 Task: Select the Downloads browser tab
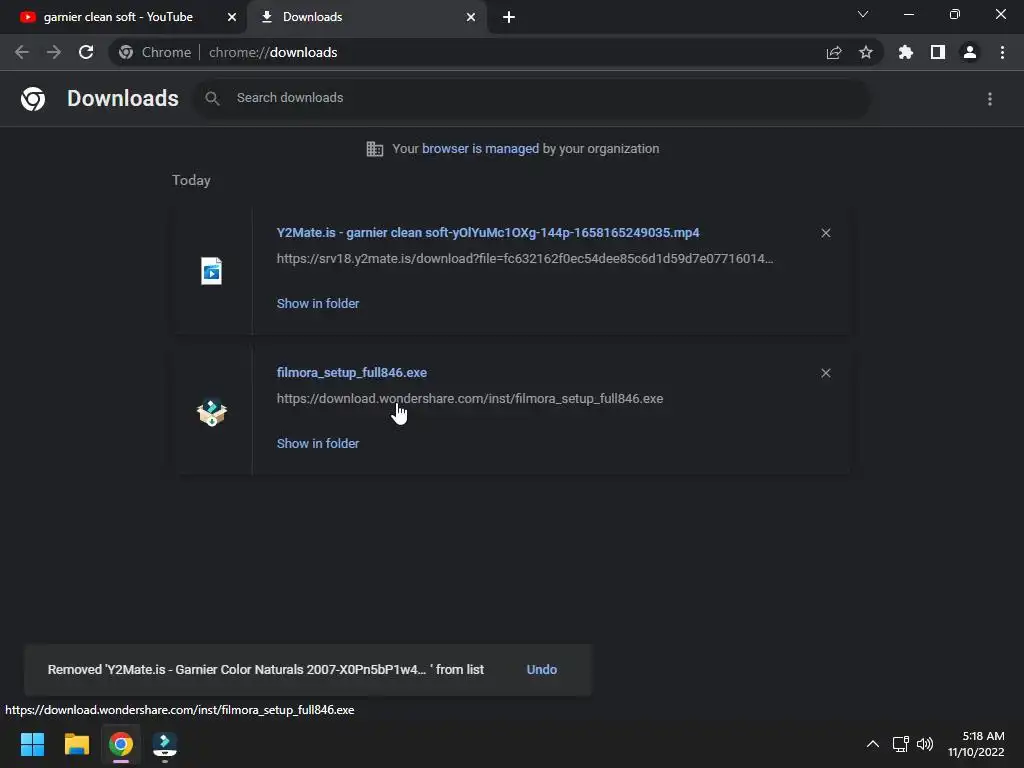366,17
